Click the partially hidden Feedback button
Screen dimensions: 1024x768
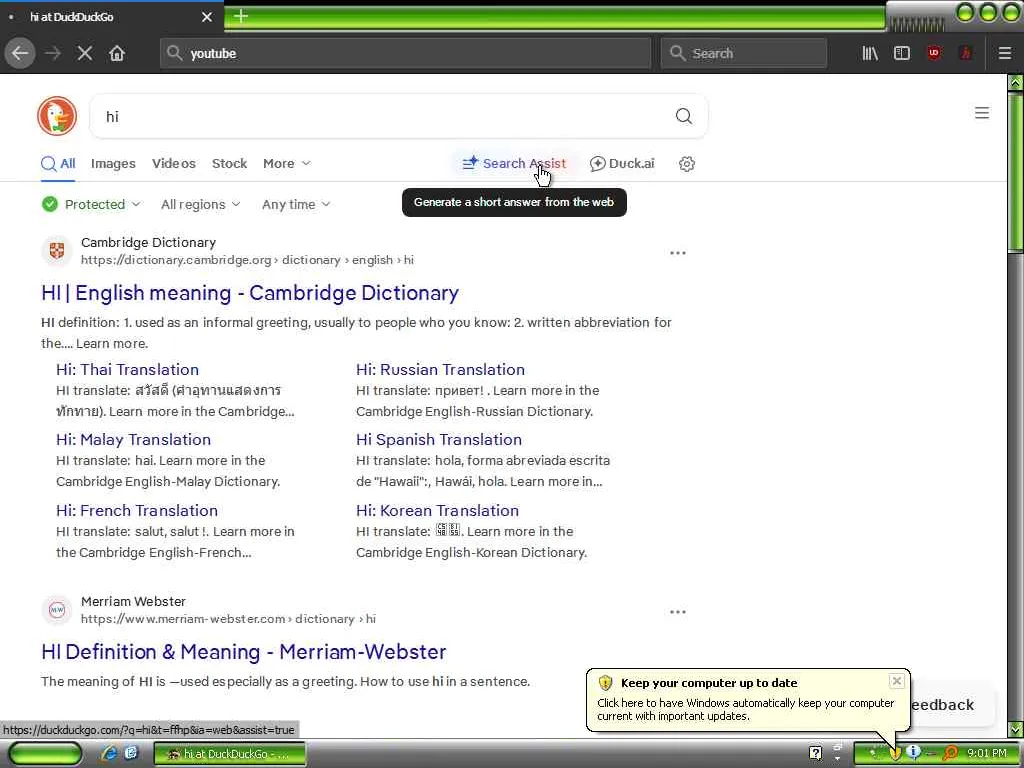(x=952, y=705)
